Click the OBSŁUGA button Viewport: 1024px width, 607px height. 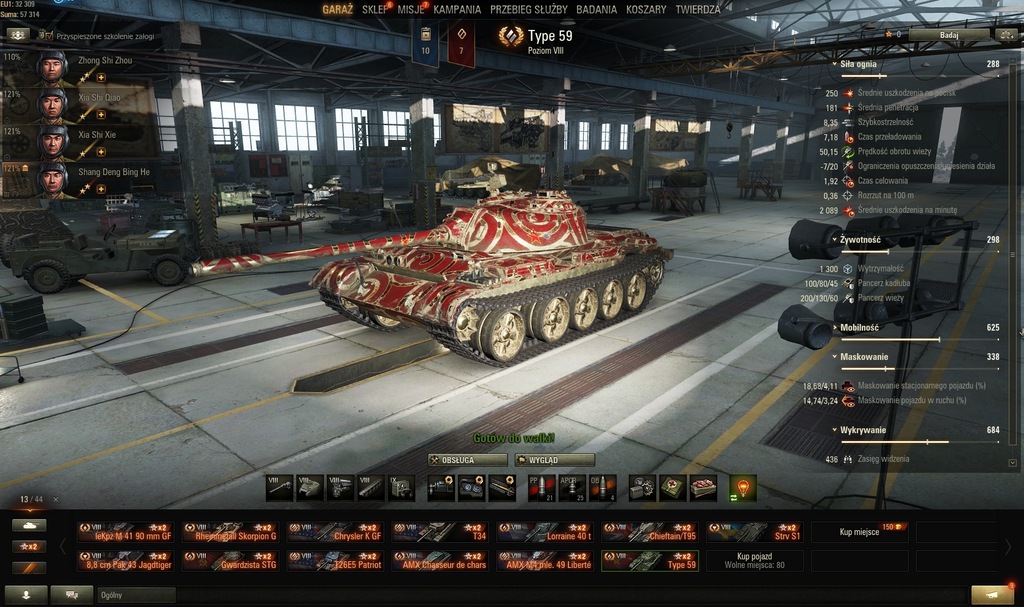tap(467, 460)
